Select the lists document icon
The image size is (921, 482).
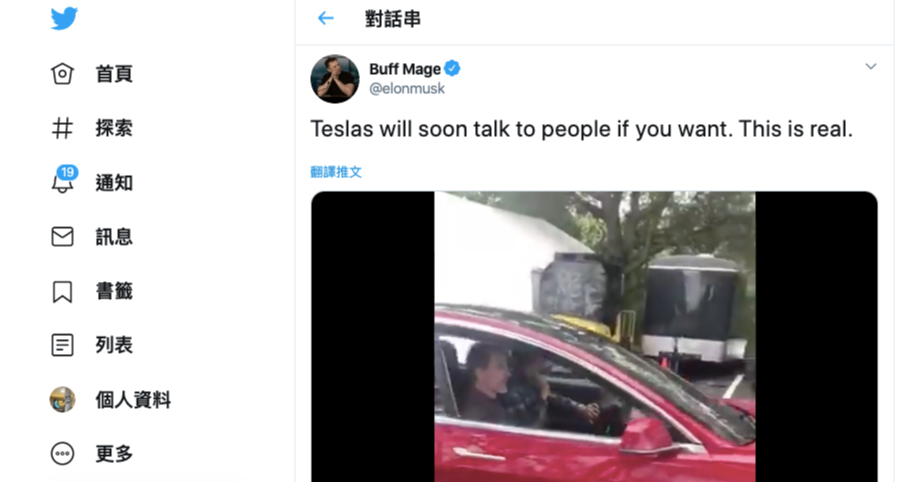(x=62, y=345)
